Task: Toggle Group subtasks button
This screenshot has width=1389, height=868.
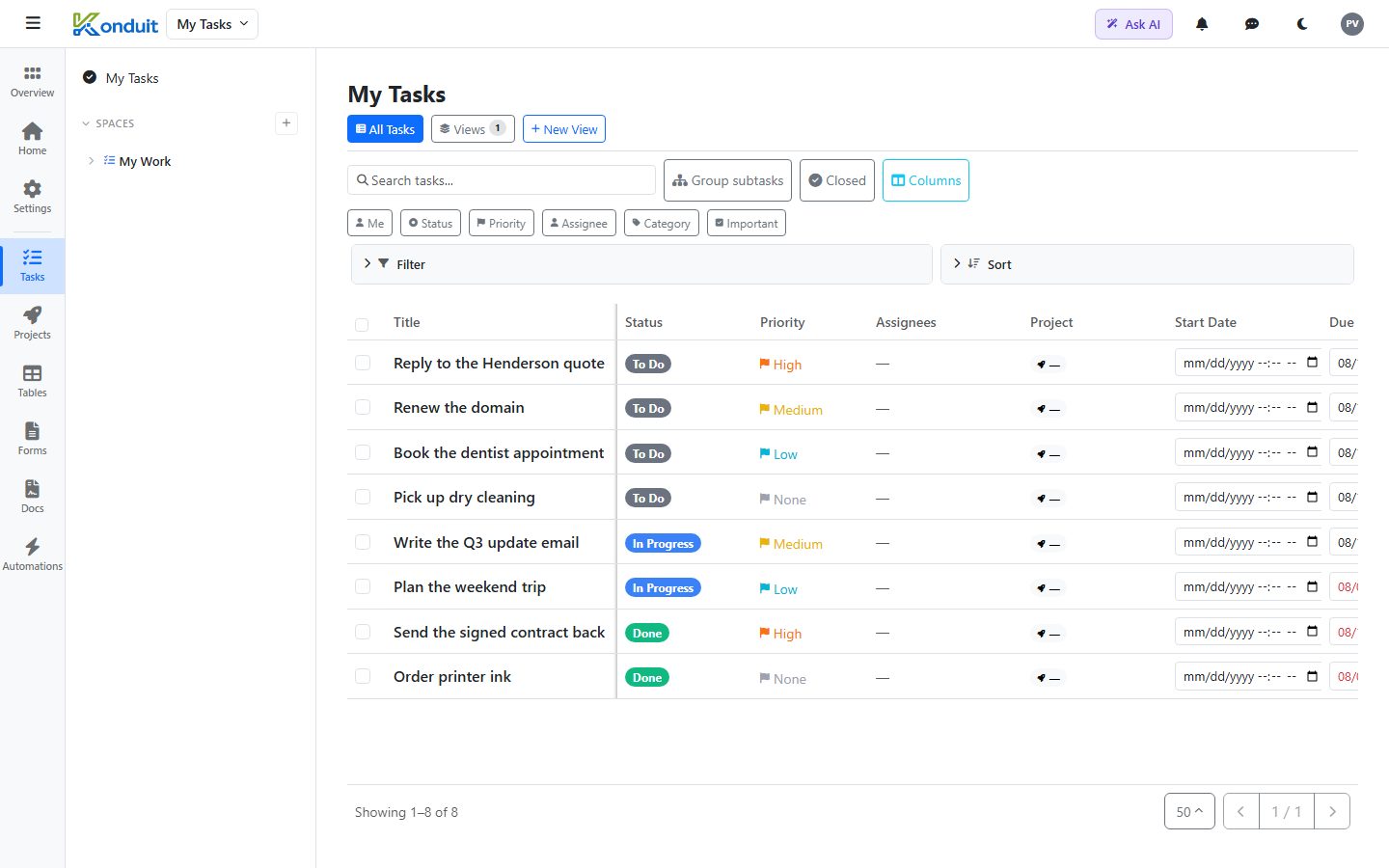Action: [728, 180]
